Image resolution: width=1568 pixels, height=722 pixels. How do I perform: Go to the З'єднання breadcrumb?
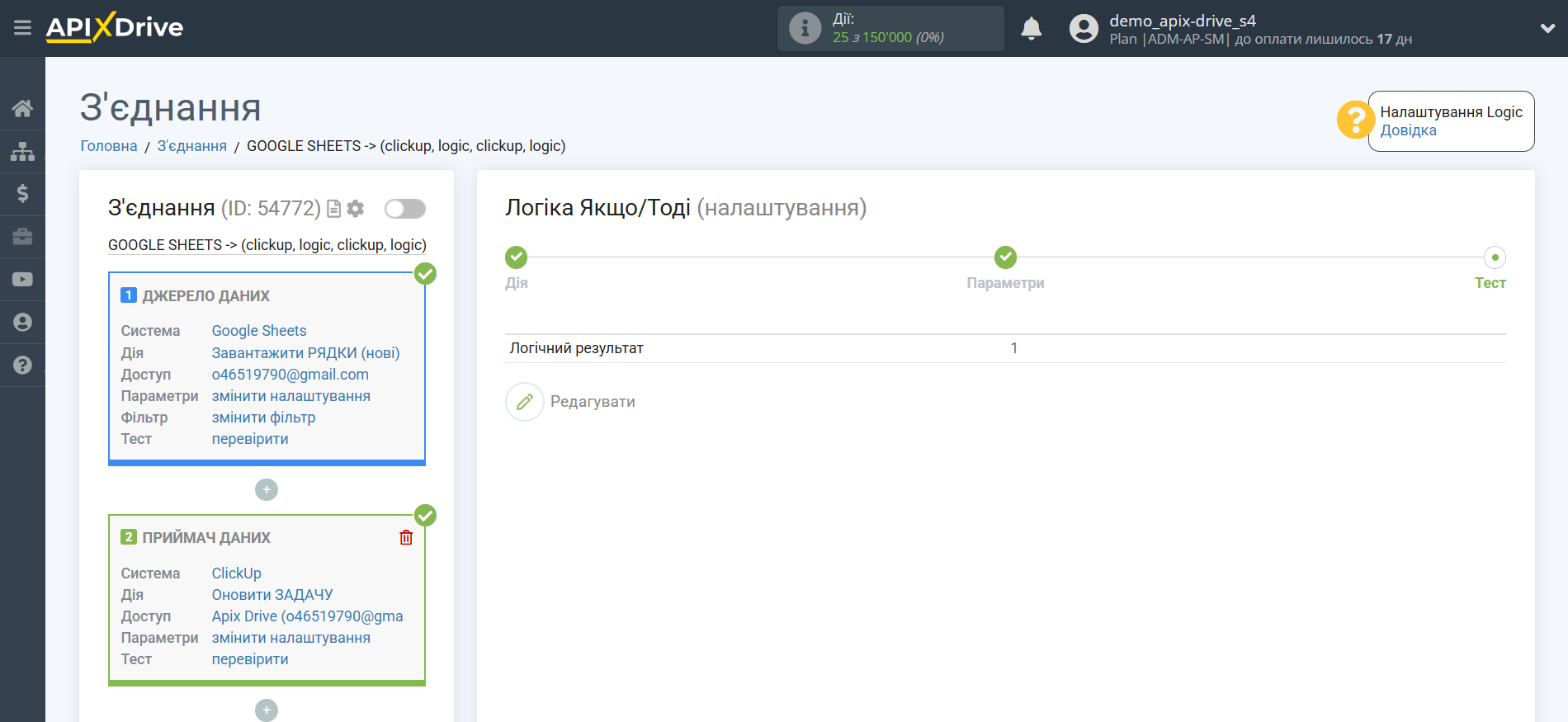tap(191, 146)
